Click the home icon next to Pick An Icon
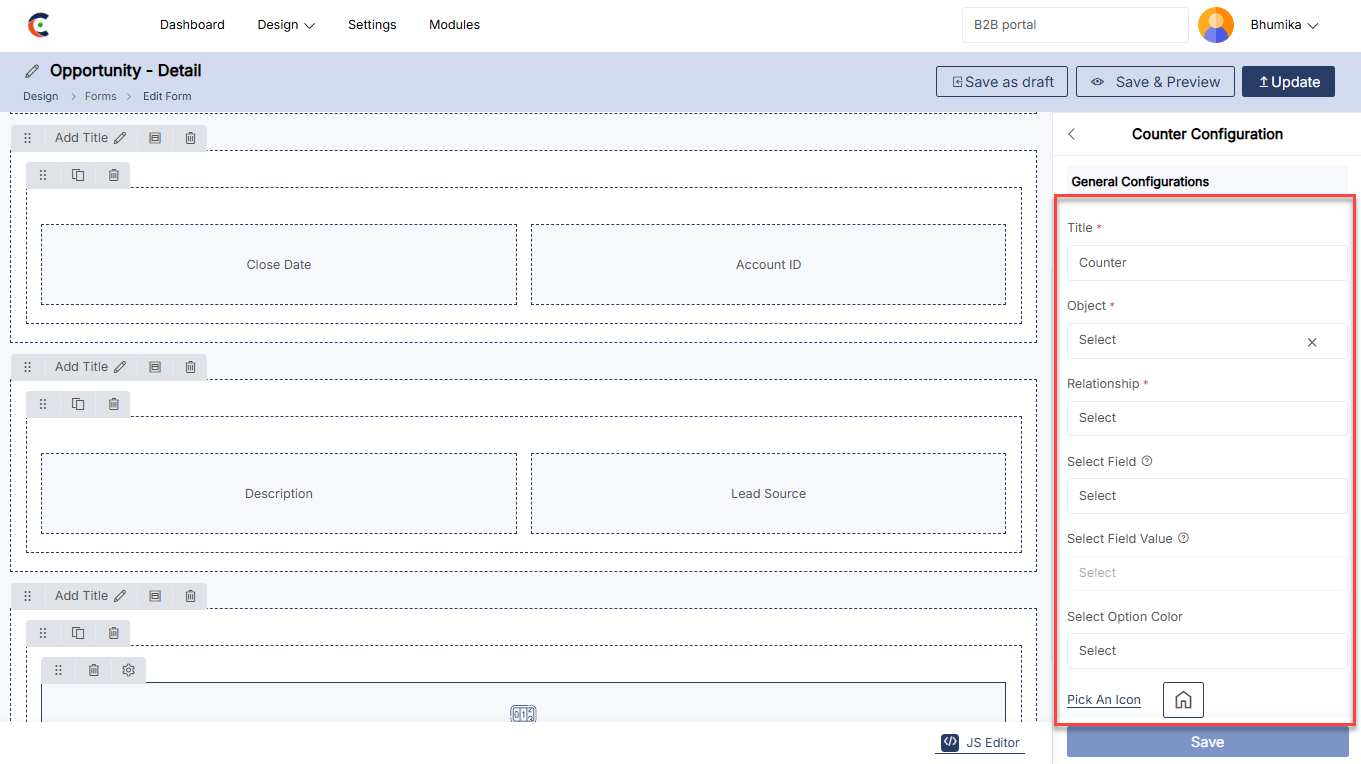 point(1183,700)
